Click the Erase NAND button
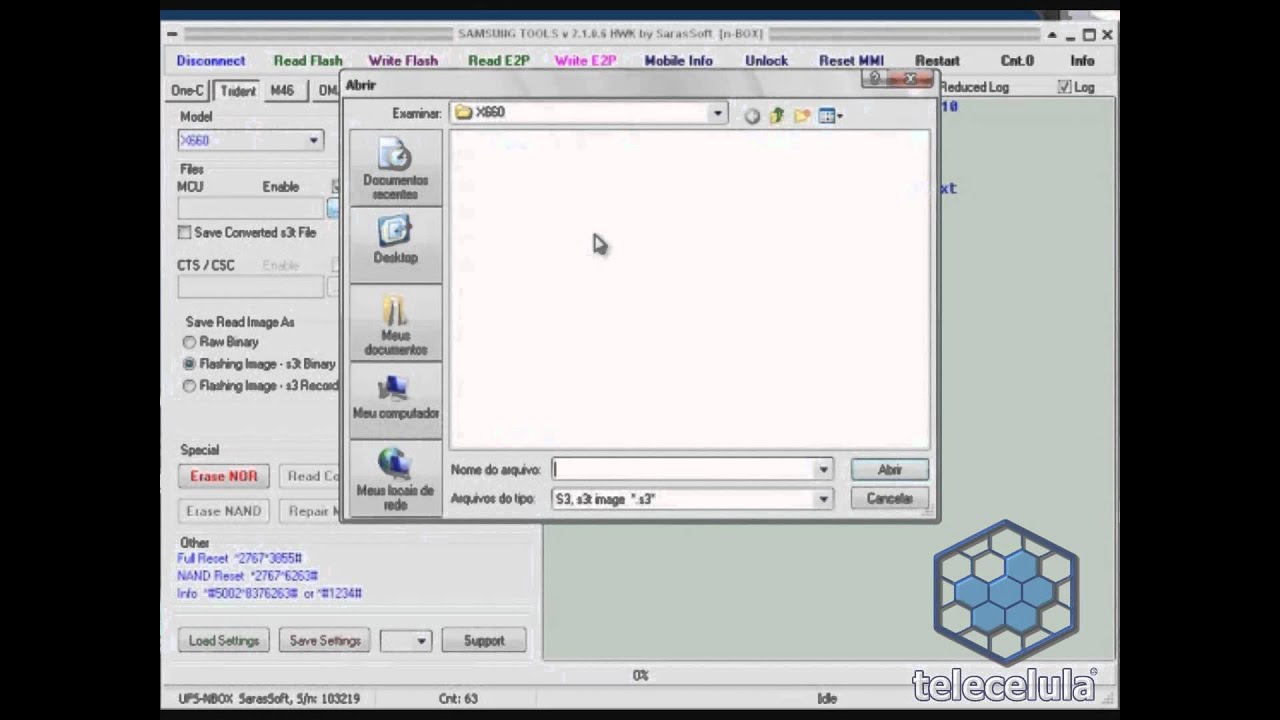The image size is (1280, 720). tap(224, 511)
